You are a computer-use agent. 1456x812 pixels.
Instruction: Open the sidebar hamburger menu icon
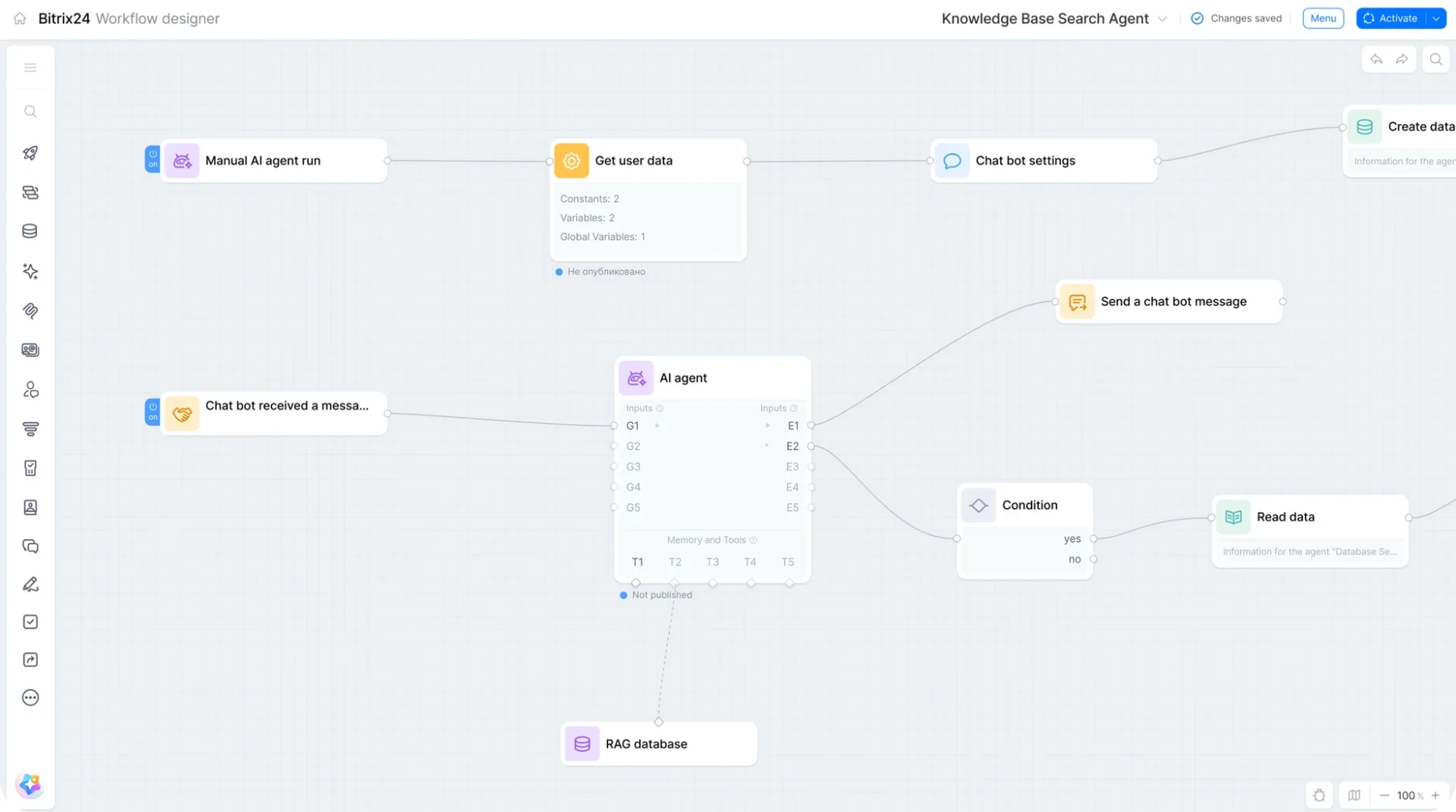(30, 67)
